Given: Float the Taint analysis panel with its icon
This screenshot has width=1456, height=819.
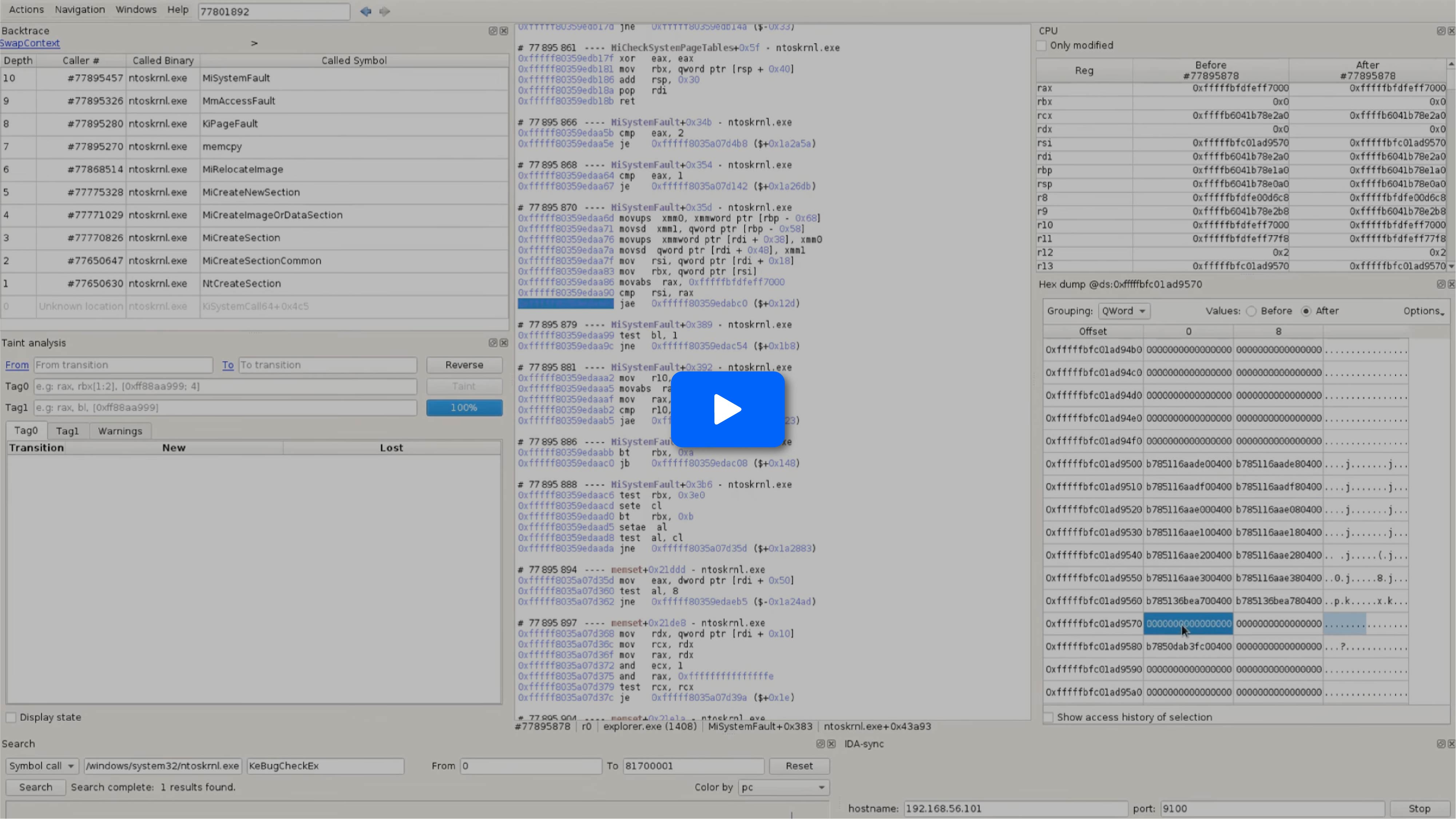Looking at the screenshot, I should (492, 343).
